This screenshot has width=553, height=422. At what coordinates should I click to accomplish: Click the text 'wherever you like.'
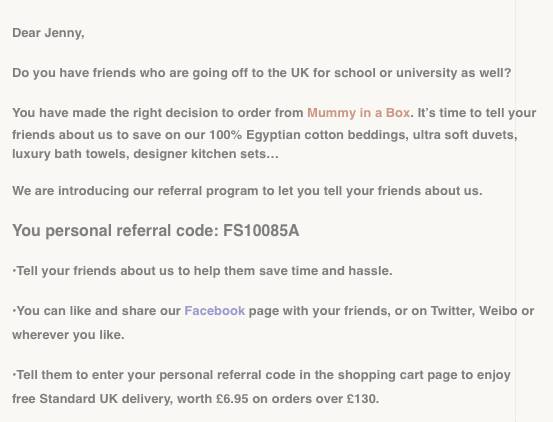pyautogui.click(x=68, y=335)
